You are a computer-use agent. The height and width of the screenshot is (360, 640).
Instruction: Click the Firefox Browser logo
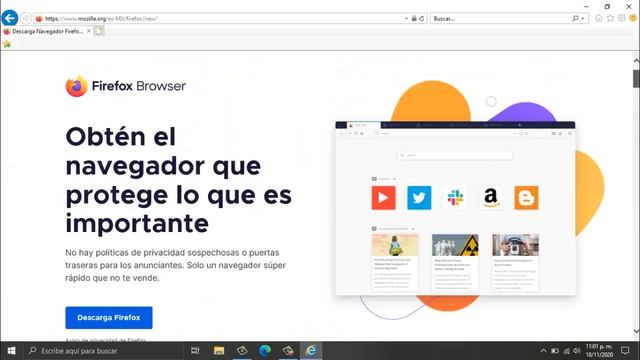(126, 86)
